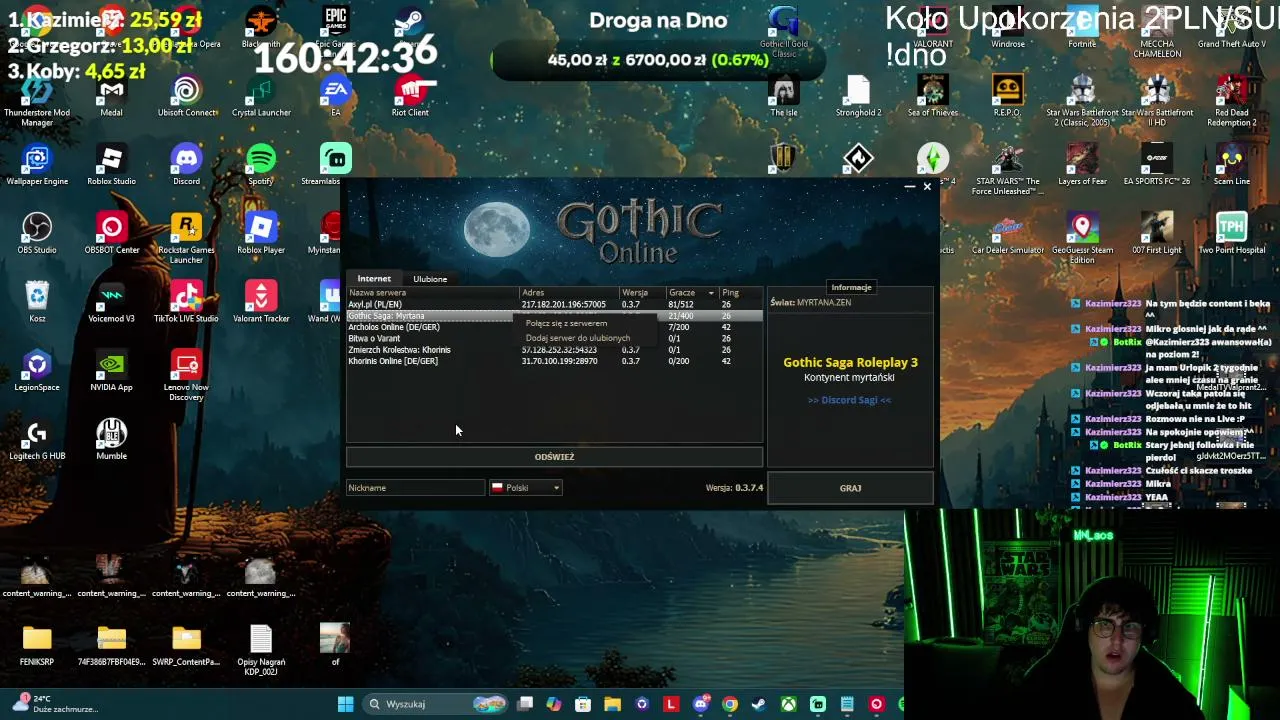This screenshot has width=1280, height=720.
Task: Select the Riot Client desktop icon
Action: coord(410,97)
